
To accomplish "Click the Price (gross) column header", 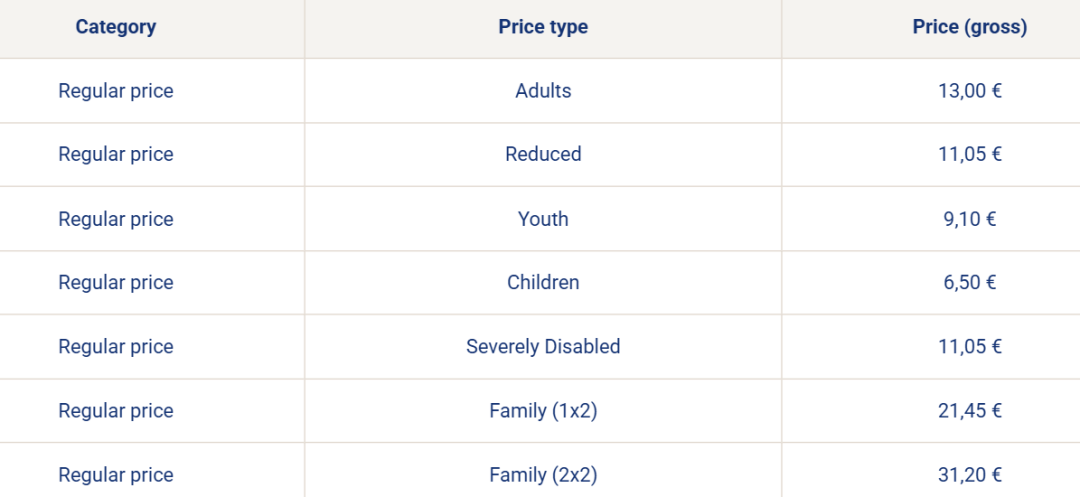I will [969, 27].
